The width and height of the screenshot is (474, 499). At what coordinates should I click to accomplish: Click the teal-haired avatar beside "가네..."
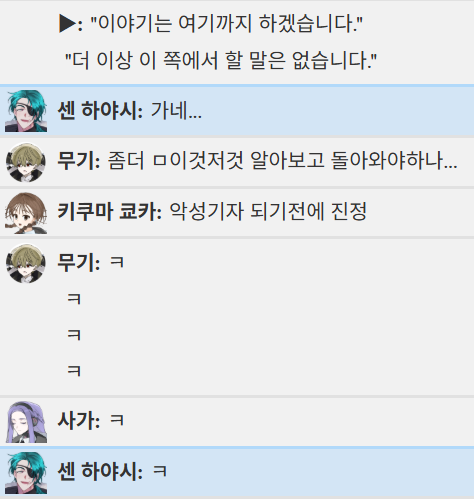[26, 111]
